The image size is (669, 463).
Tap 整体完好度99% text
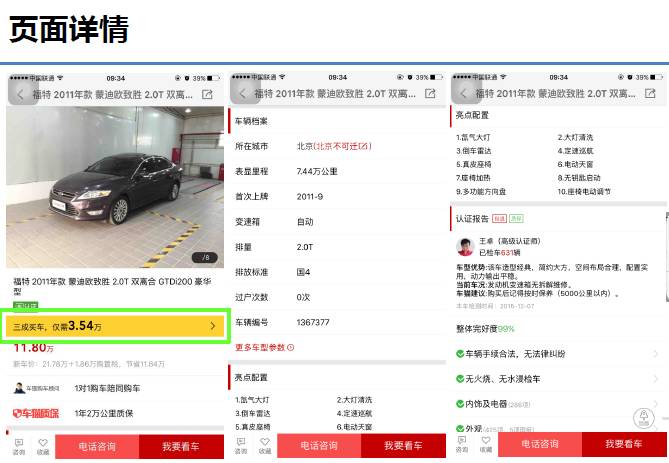[485, 329]
